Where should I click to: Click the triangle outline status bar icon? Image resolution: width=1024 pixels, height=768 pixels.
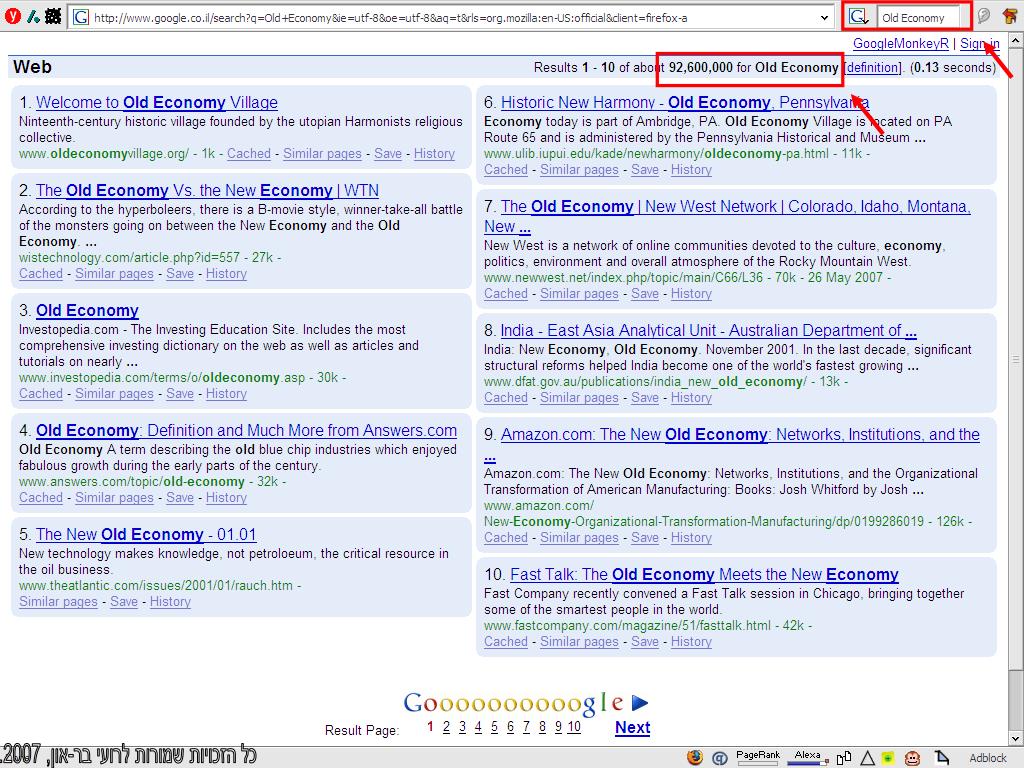point(867,758)
